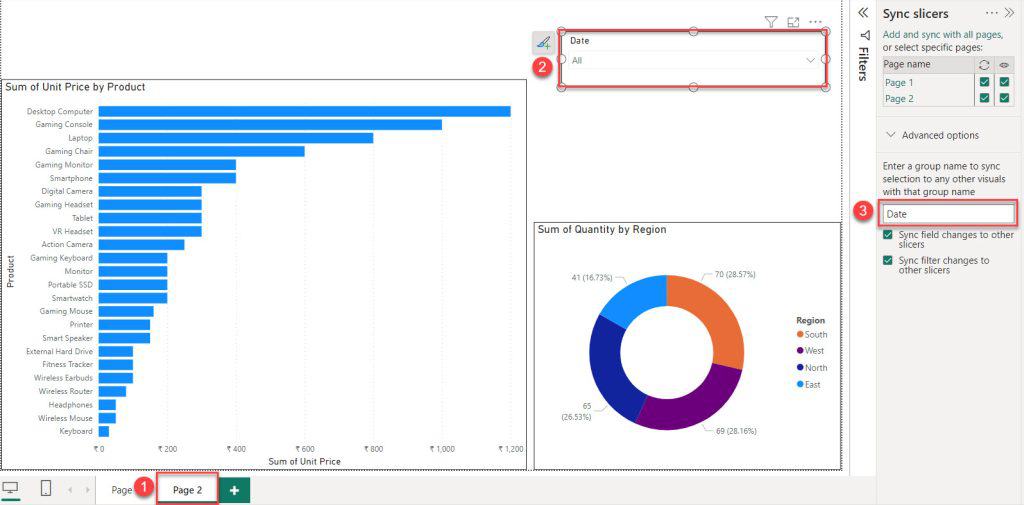The image size is (1024, 505).
Task: Click the Sum of Quantity by Region title
Action: (602, 229)
